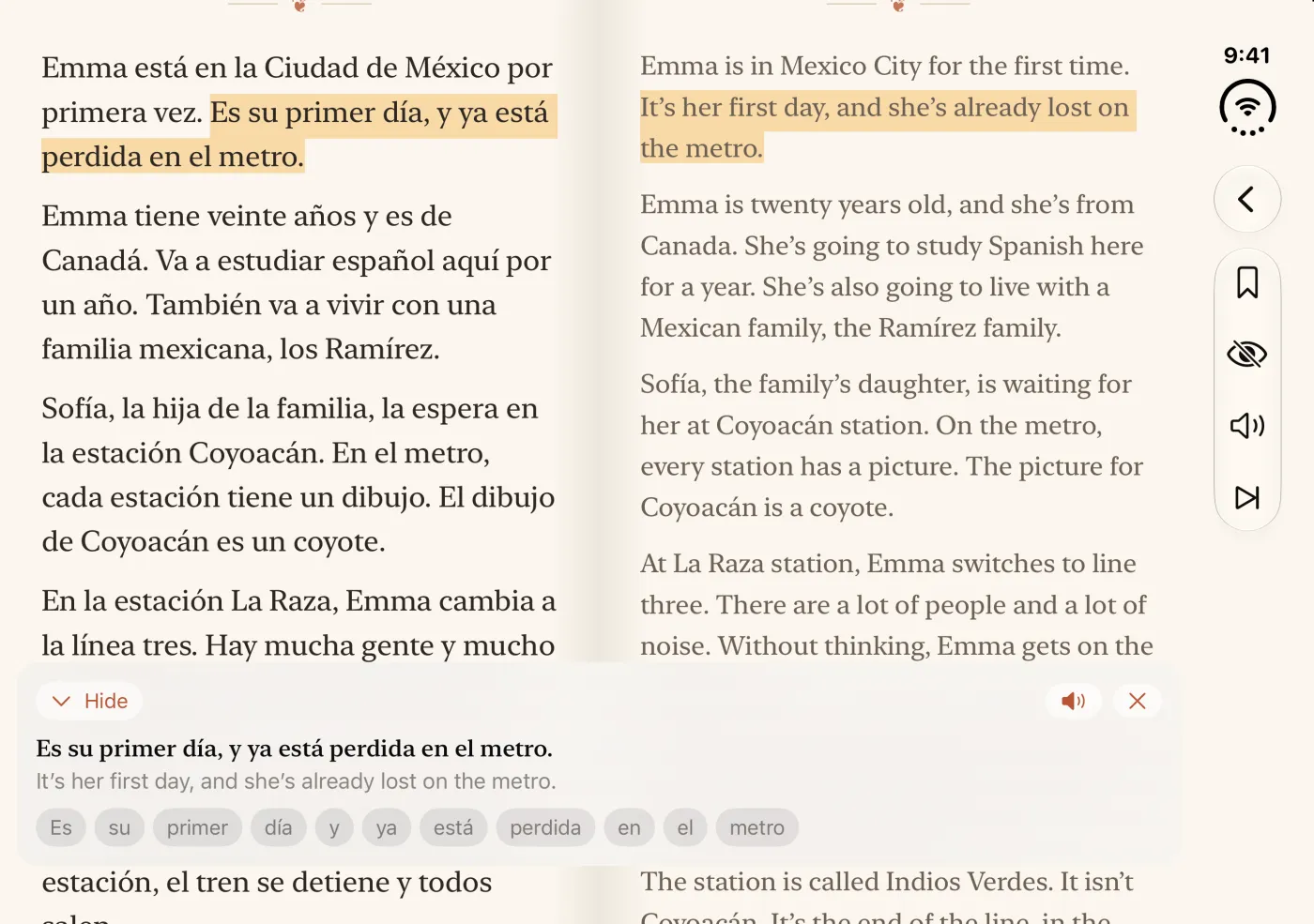Tap the paragraph starting "Sofía, the family's daughter"
1314x924 pixels.
892,446
